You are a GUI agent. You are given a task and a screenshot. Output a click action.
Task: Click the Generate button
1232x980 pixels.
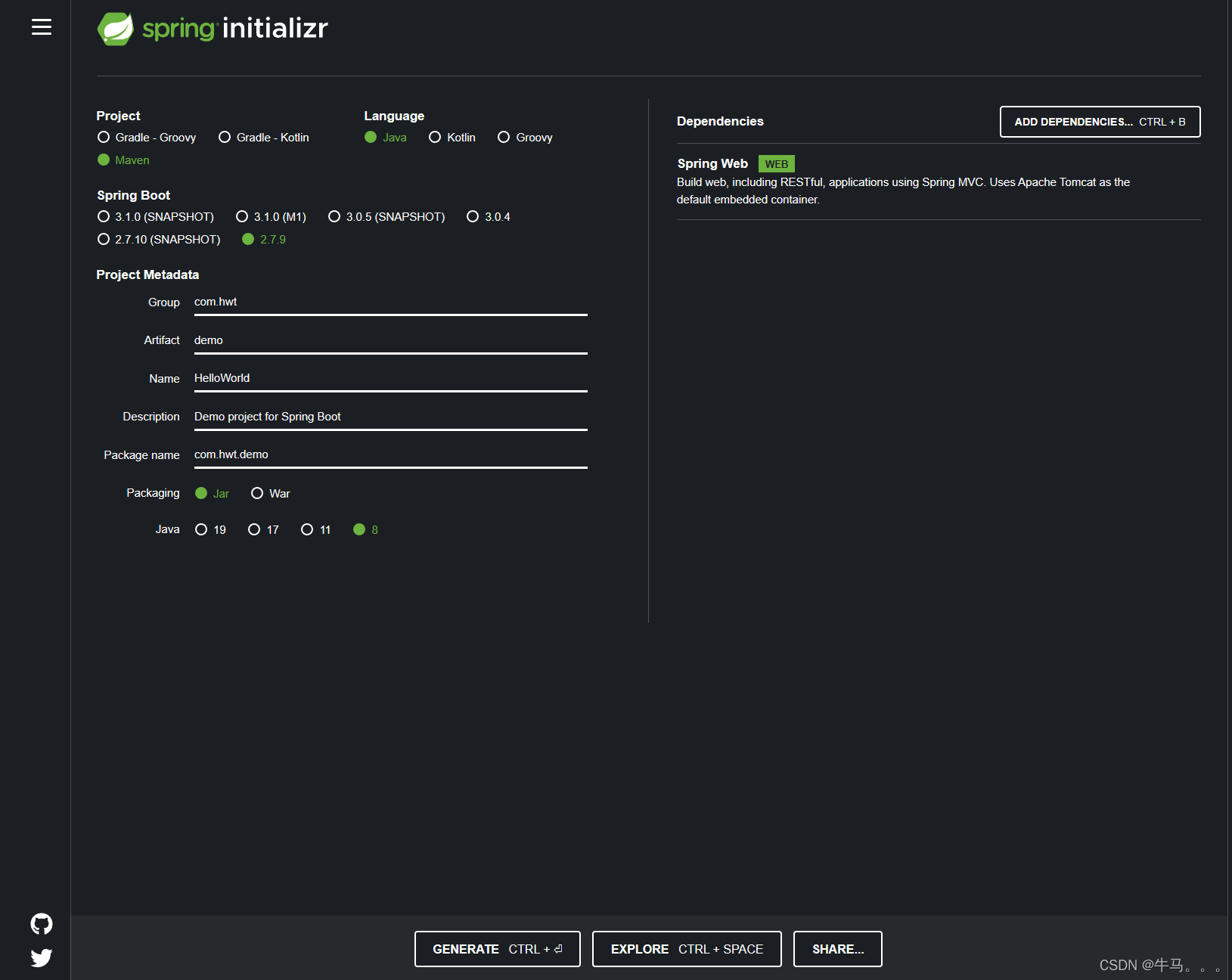pos(498,949)
